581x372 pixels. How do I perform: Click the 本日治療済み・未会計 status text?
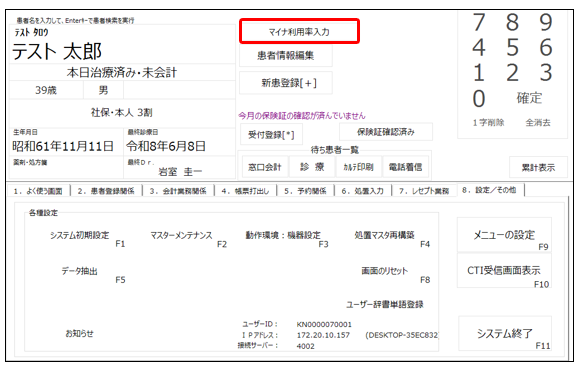pos(122,73)
